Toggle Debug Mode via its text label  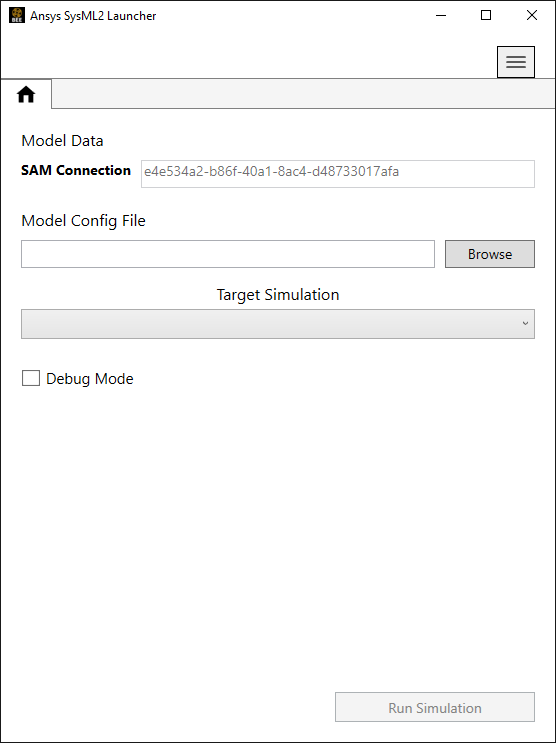(90, 379)
